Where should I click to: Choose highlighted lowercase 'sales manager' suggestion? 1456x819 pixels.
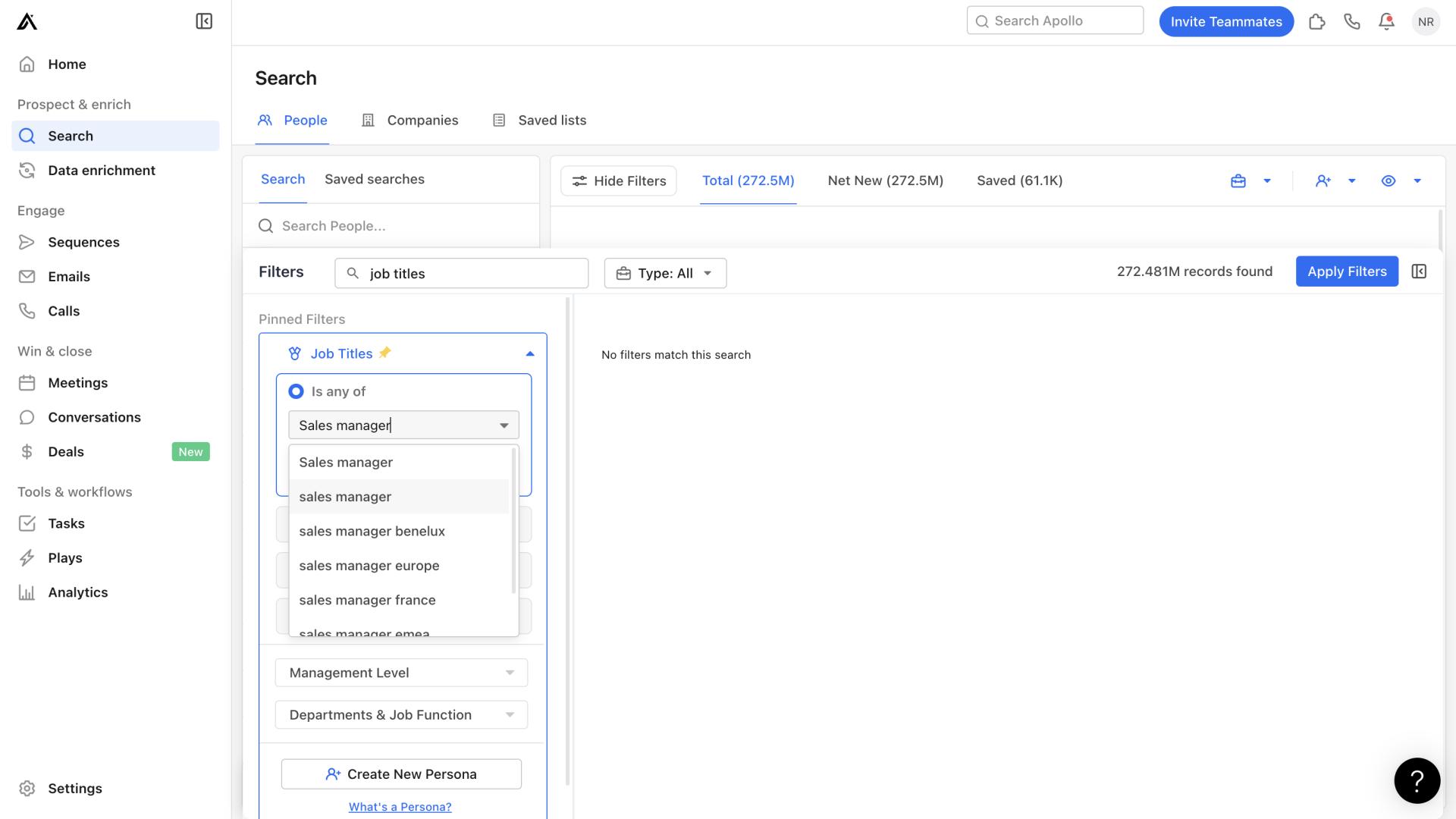coord(399,497)
